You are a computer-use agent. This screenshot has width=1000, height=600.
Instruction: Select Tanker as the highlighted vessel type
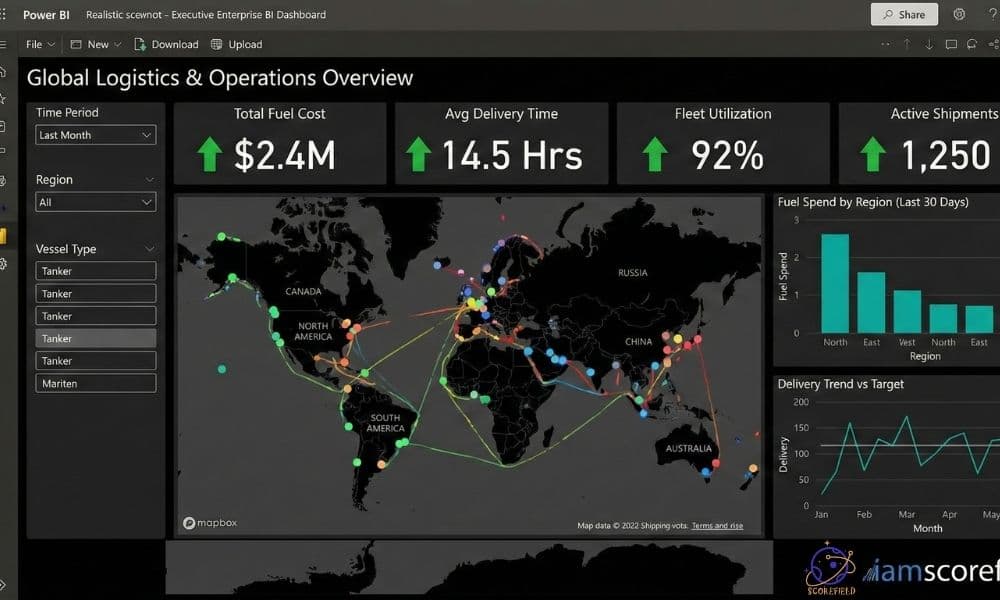[95, 338]
